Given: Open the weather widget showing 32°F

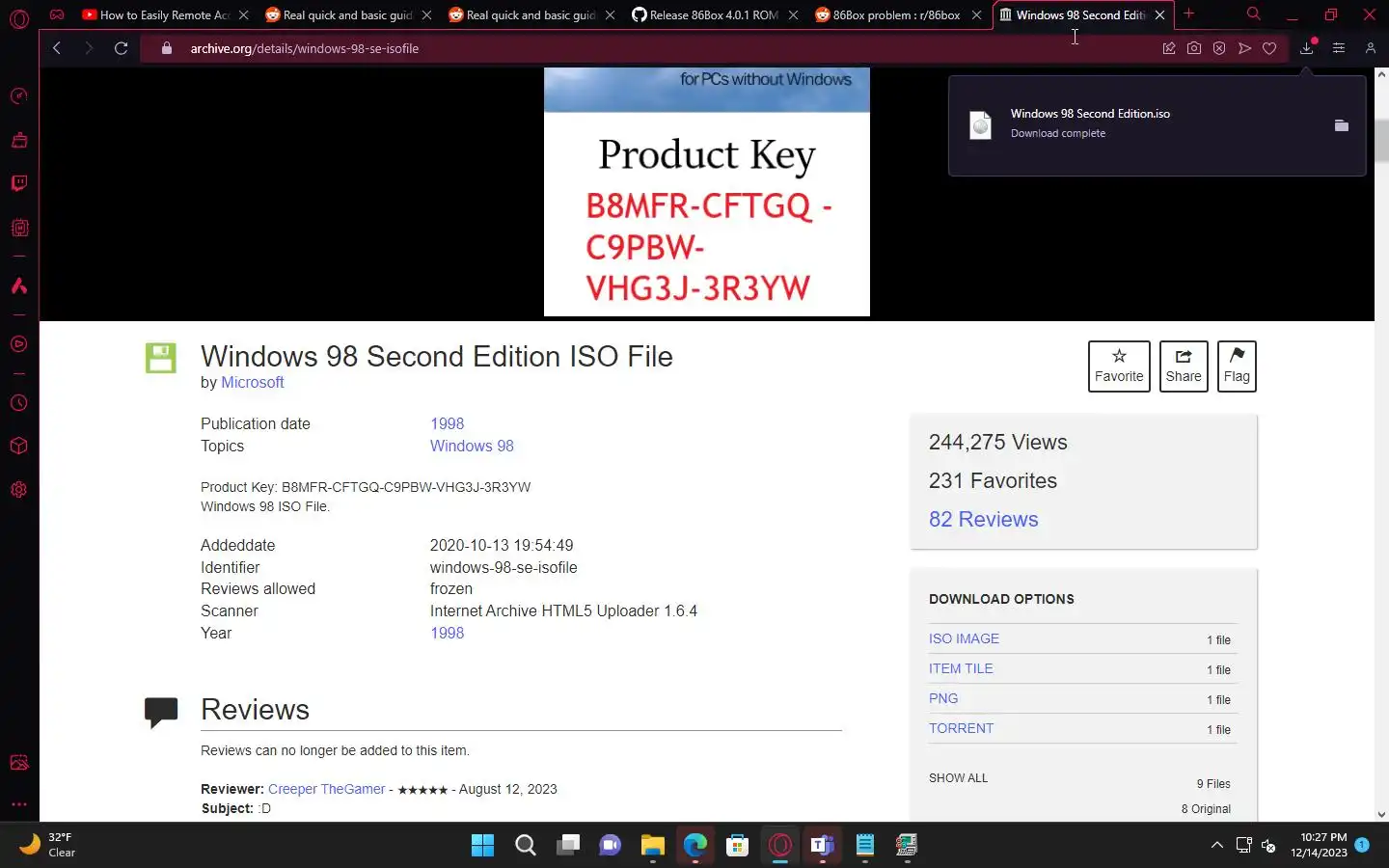Looking at the screenshot, I should [x=48, y=845].
